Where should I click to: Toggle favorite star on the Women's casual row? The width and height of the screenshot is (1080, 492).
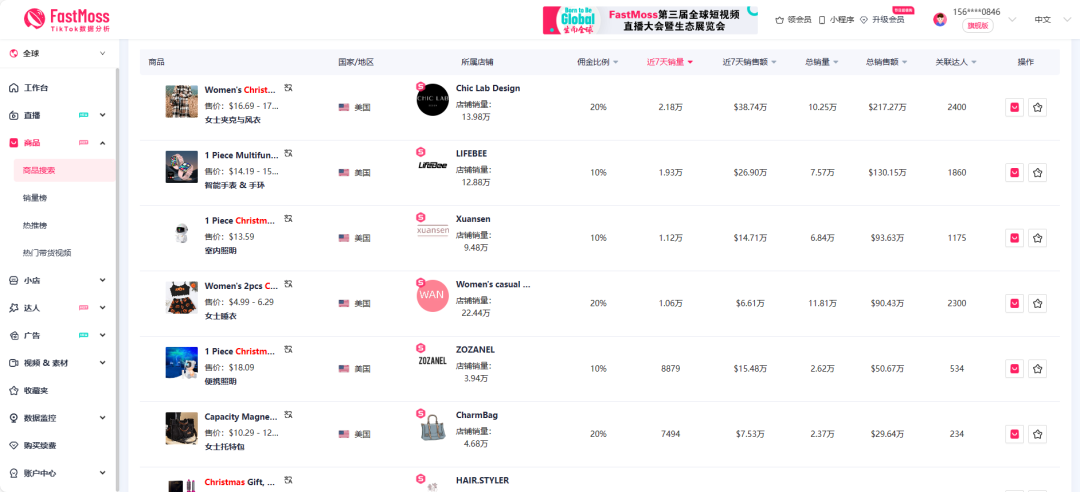click(1037, 303)
